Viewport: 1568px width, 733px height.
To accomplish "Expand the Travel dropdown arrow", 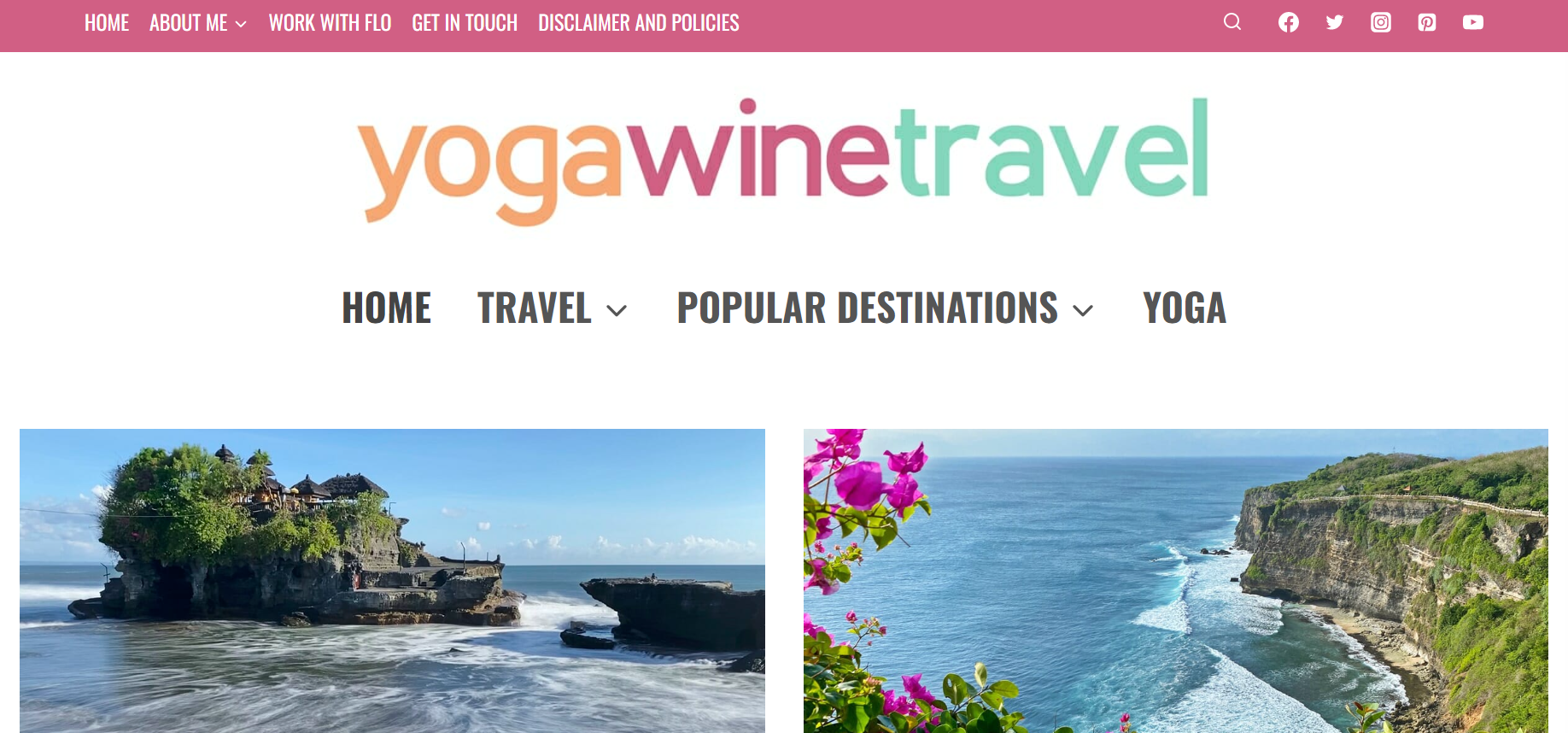I will [617, 311].
